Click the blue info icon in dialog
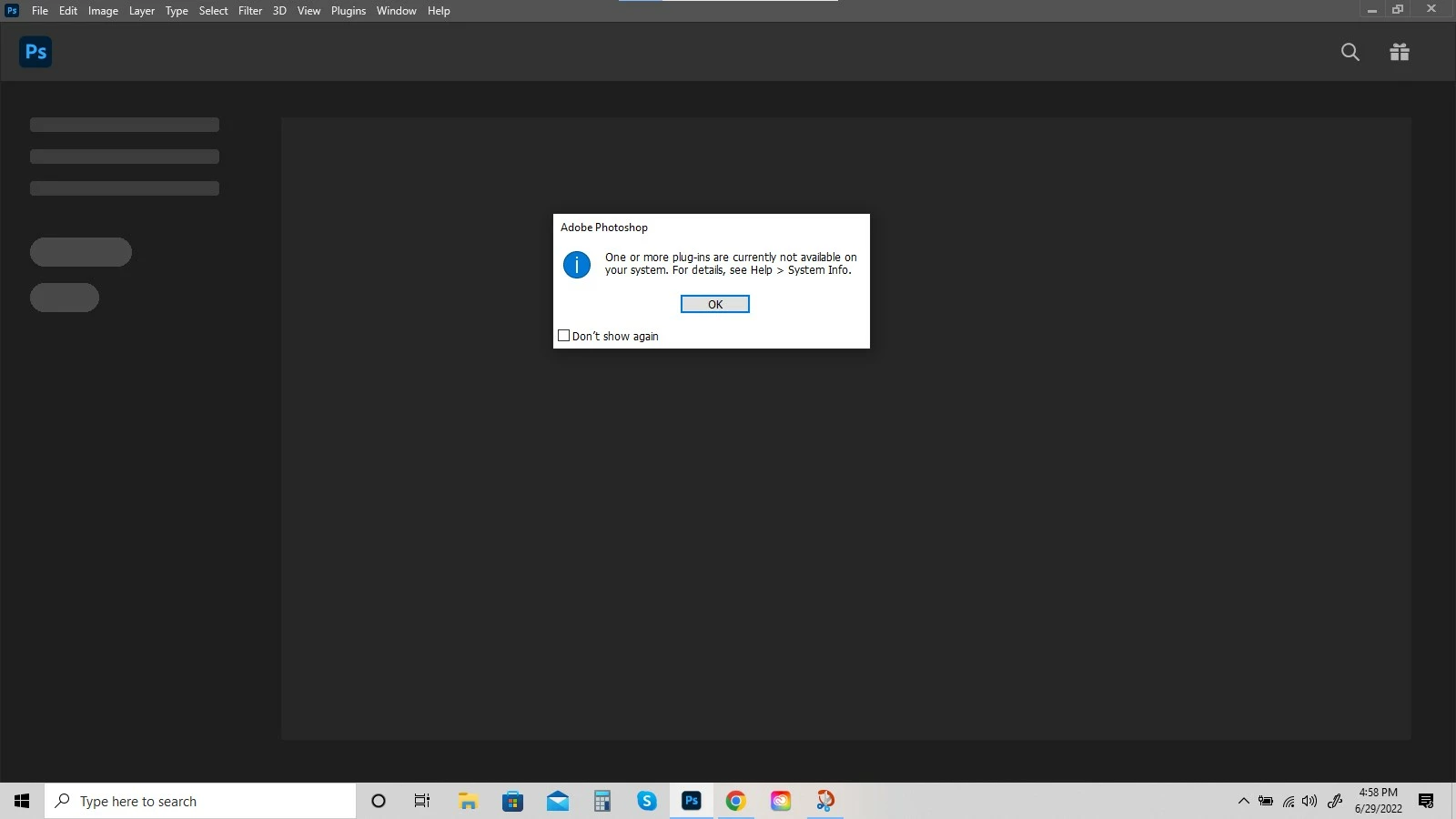Viewport: 1456px width, 819px height. [x=577, y=265]
